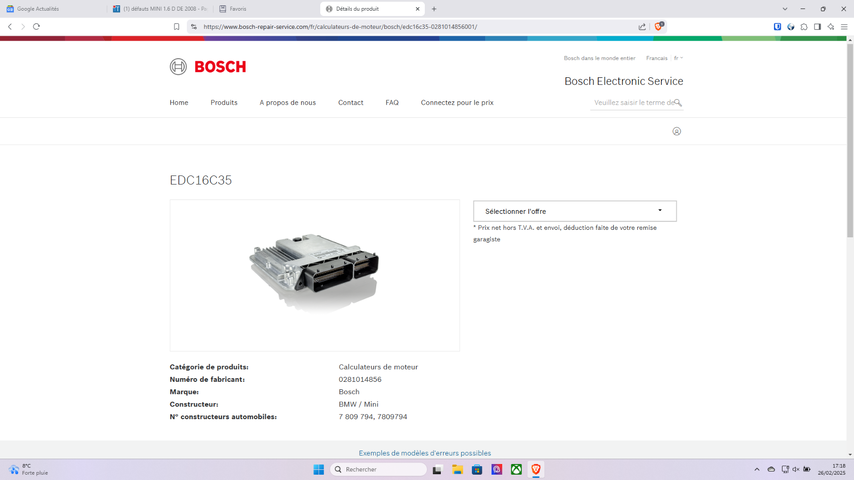Click the search magnifier icon on site

tap(678, 102)
